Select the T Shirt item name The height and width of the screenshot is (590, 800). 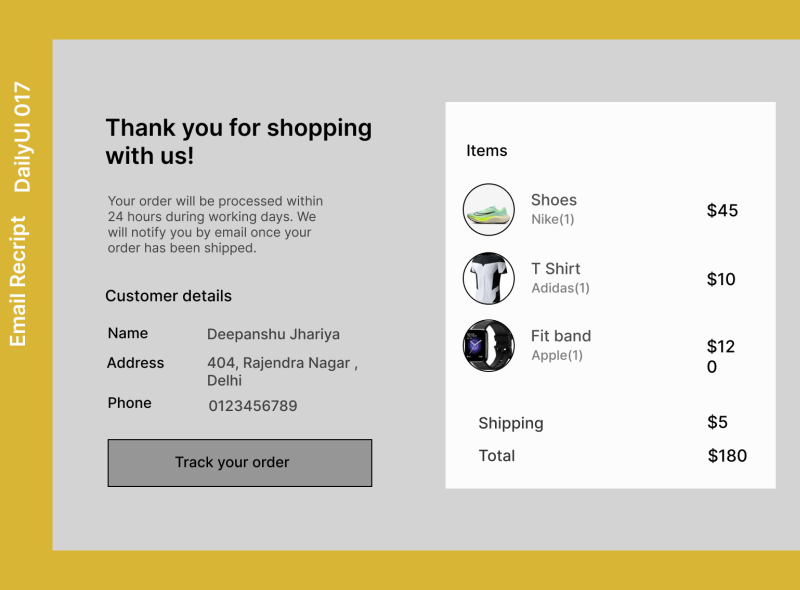click(555, 268)
